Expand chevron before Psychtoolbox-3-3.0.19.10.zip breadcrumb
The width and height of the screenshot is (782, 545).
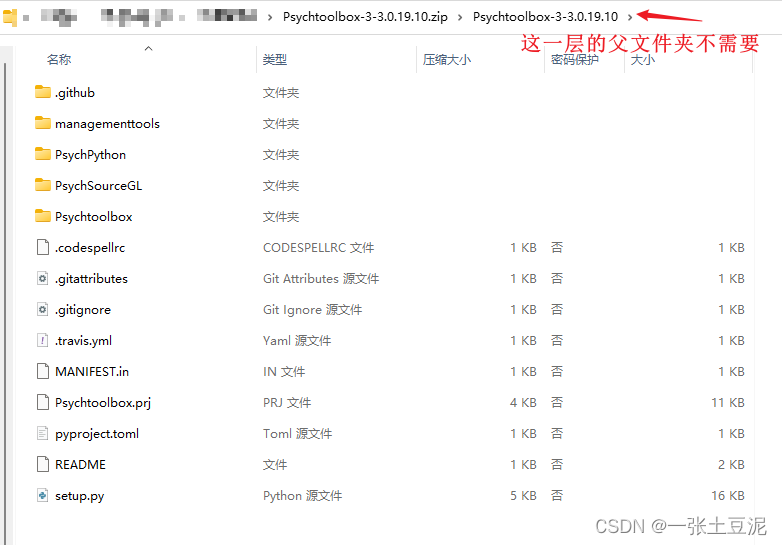[270, 17]
